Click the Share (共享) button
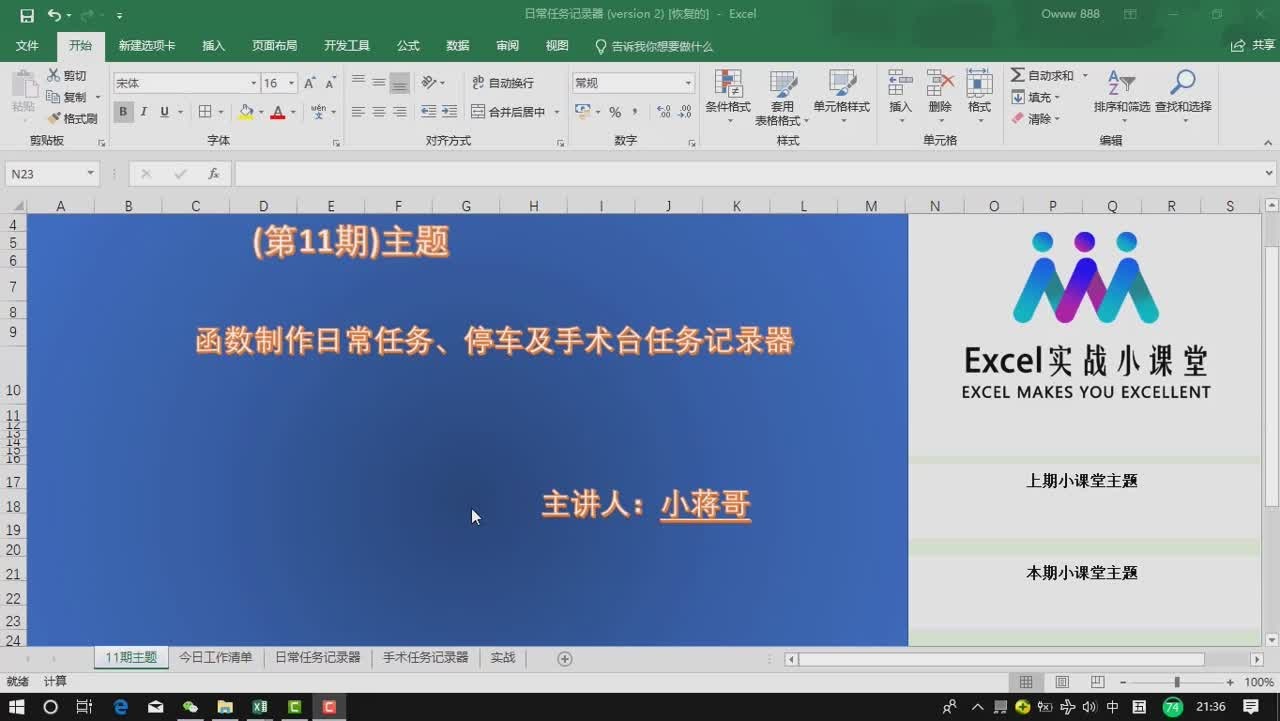The image size is (1280, 721). [x=1253, y=46]
